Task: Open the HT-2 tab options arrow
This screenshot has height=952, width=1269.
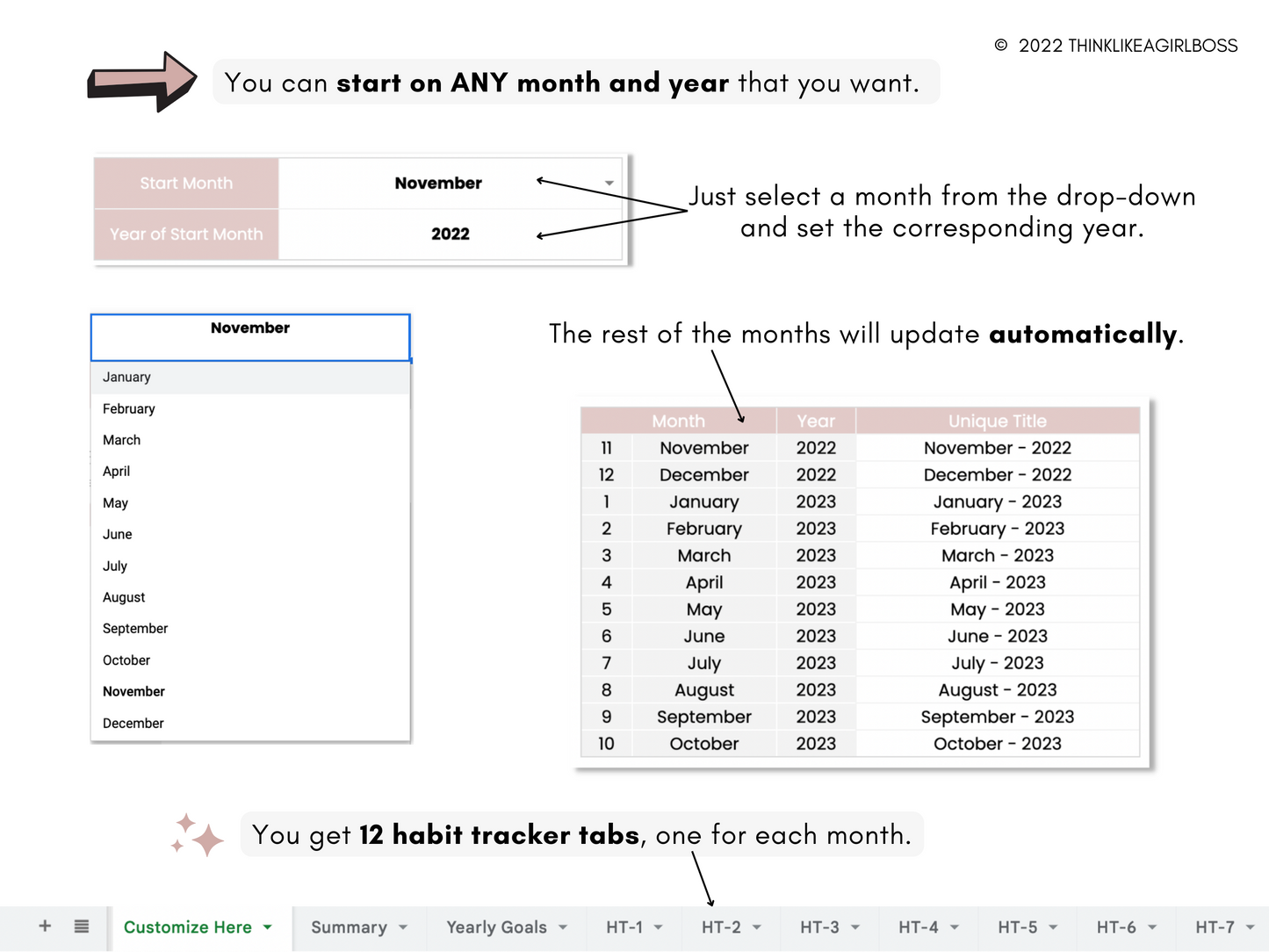Action: (757, 927)
